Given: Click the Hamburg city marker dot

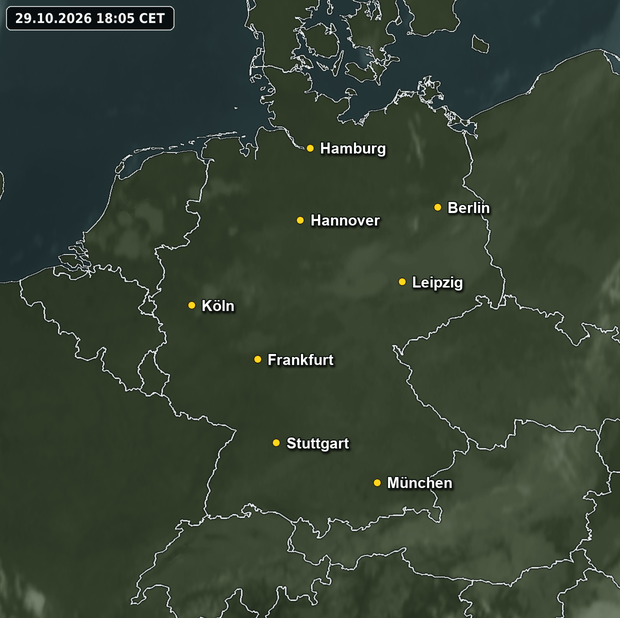Looking at the screenshot, I should (310, 148).
